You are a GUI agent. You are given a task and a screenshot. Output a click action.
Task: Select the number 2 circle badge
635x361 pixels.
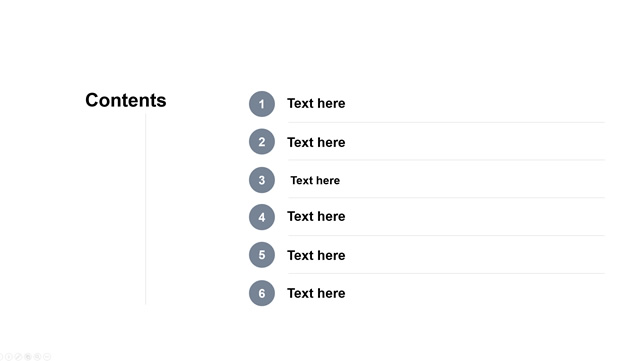coord(262,142)
